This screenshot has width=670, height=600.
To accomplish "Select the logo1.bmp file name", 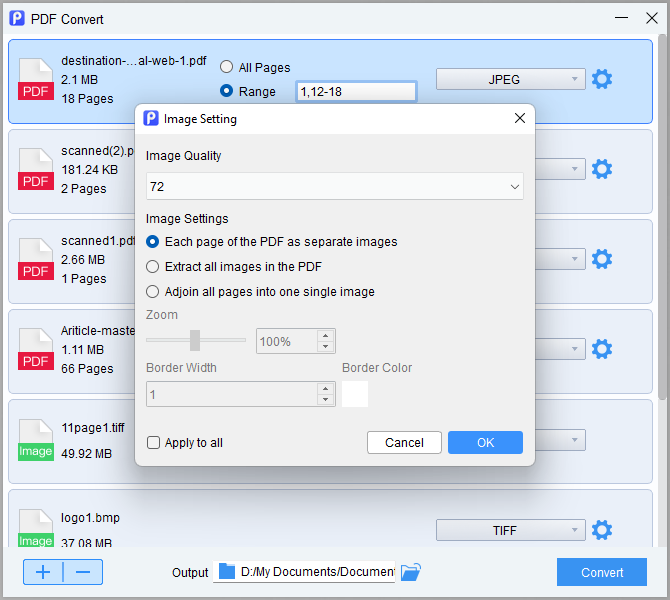I will click(90, 518).
